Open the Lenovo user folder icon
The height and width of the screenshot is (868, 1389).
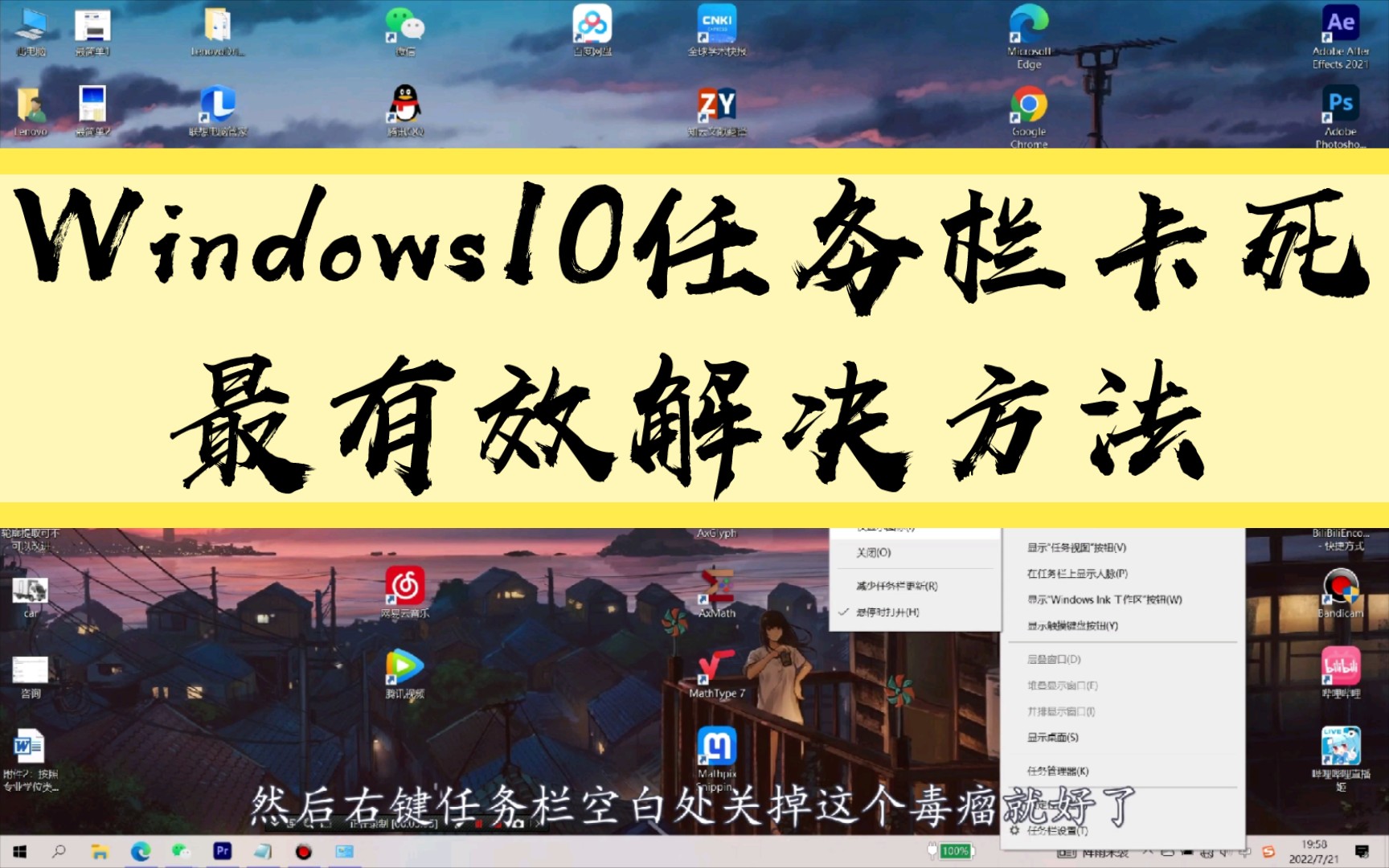point(31,111)
